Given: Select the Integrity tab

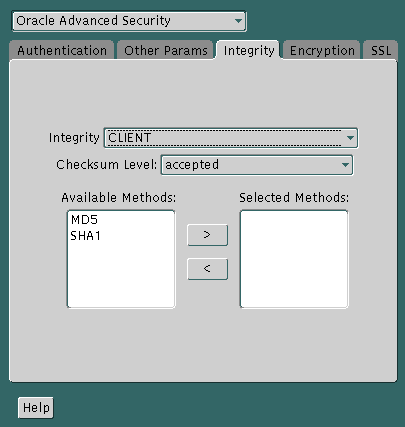Looking at the screenshot, I should click(x=249, y=50).
